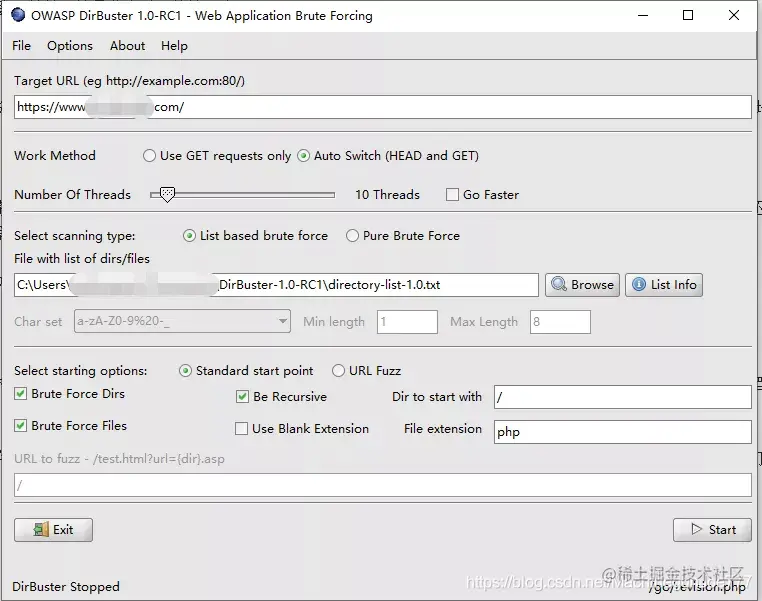Image resolution: width=762 pixels, height=601 pixels.
Task: Click the Max Length field
Action: click(x=560, y=322)
